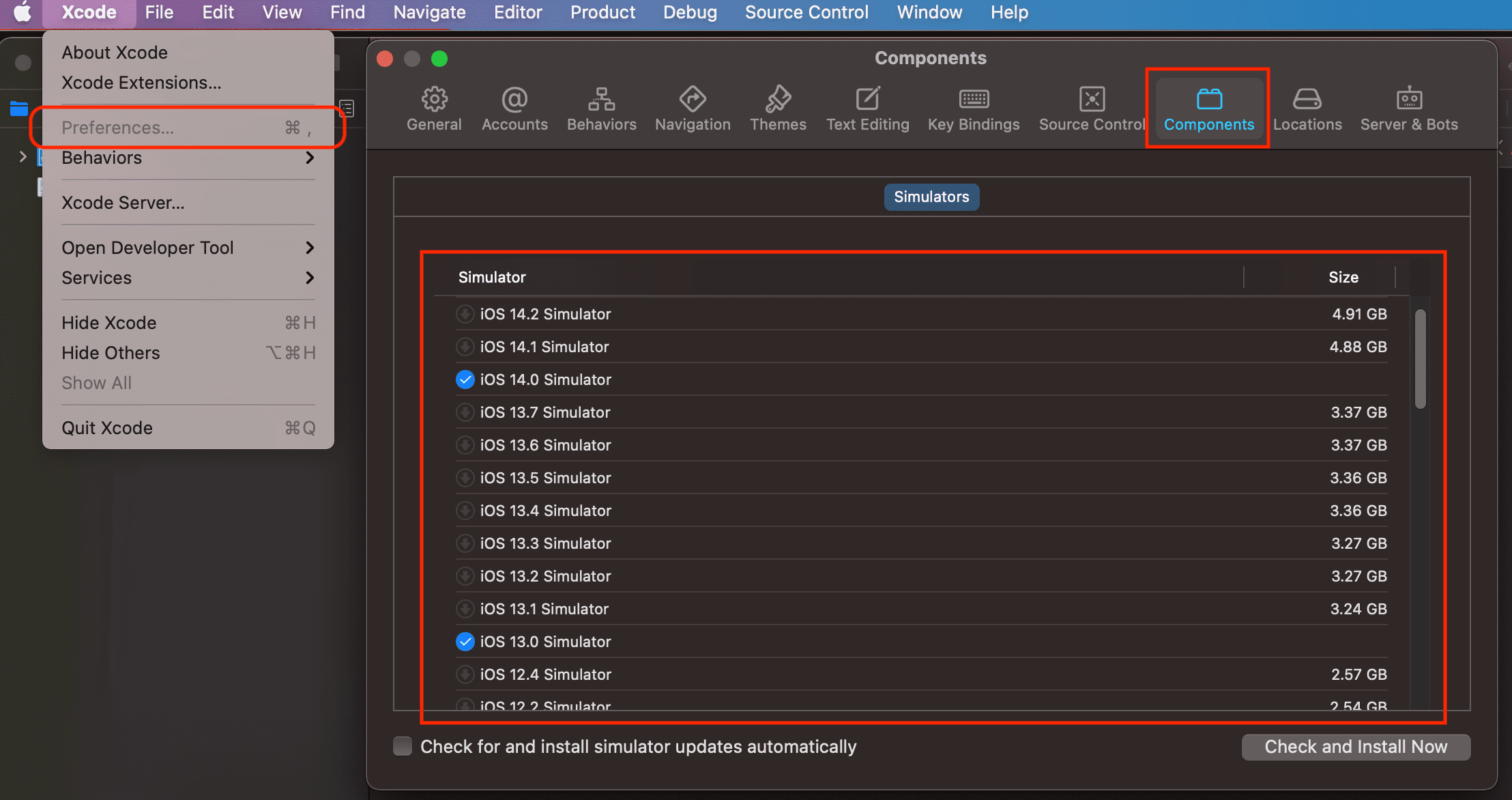The image size is (1512, 800).
Task: Open Xcode Extensions… menu item
Action: point(188,83)
